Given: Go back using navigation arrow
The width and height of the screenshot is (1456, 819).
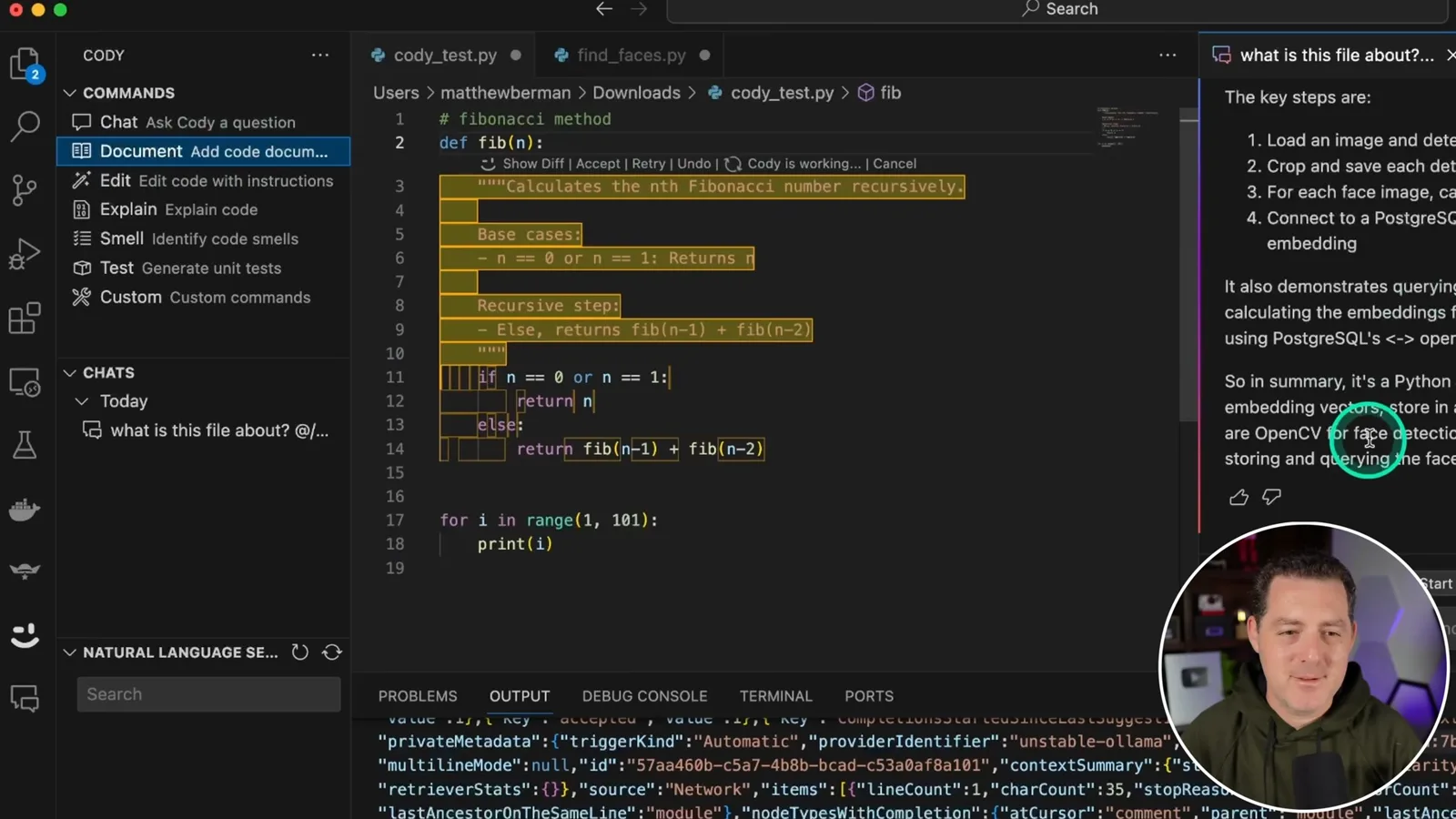Looking at the screenshot, I should pos(604,9).
